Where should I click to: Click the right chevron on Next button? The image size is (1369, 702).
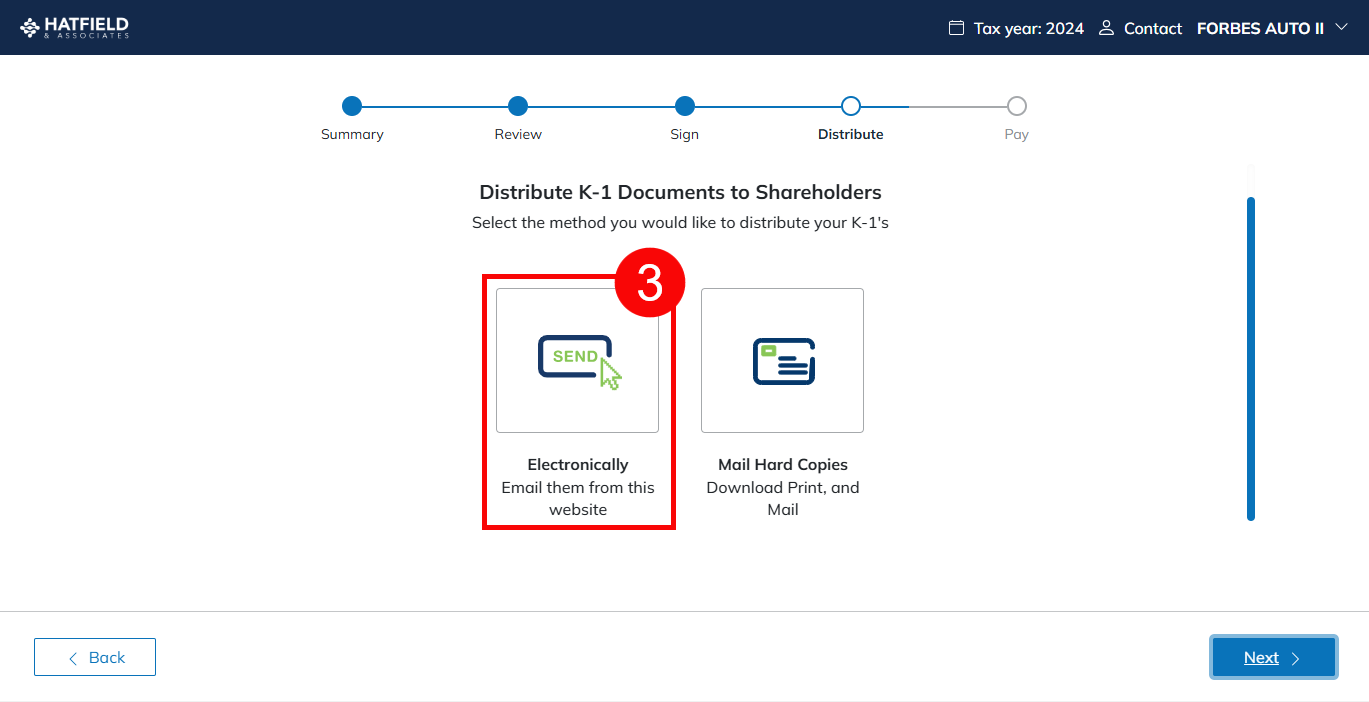point(1295,658)
